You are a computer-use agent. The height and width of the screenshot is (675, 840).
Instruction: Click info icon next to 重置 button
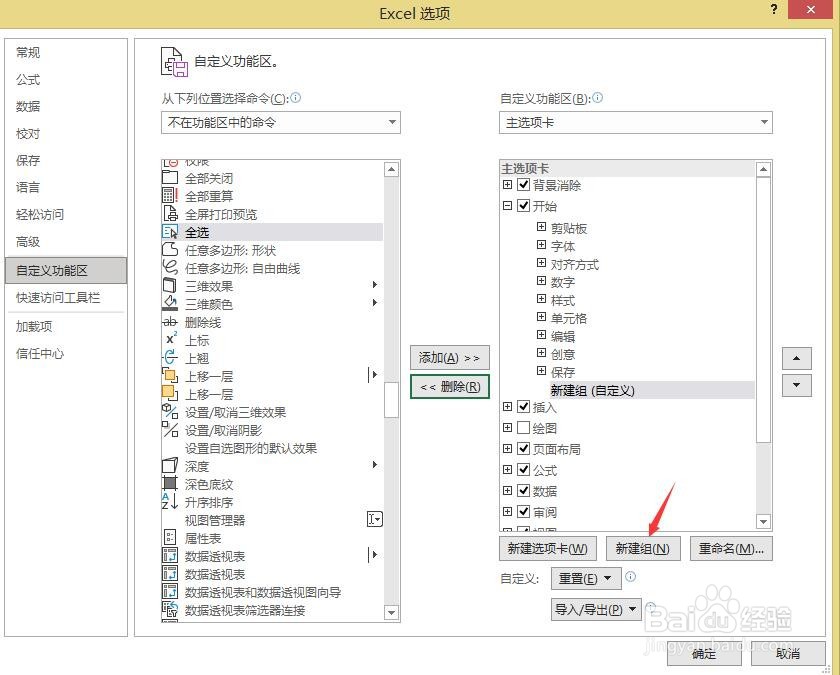click(631, 576)
